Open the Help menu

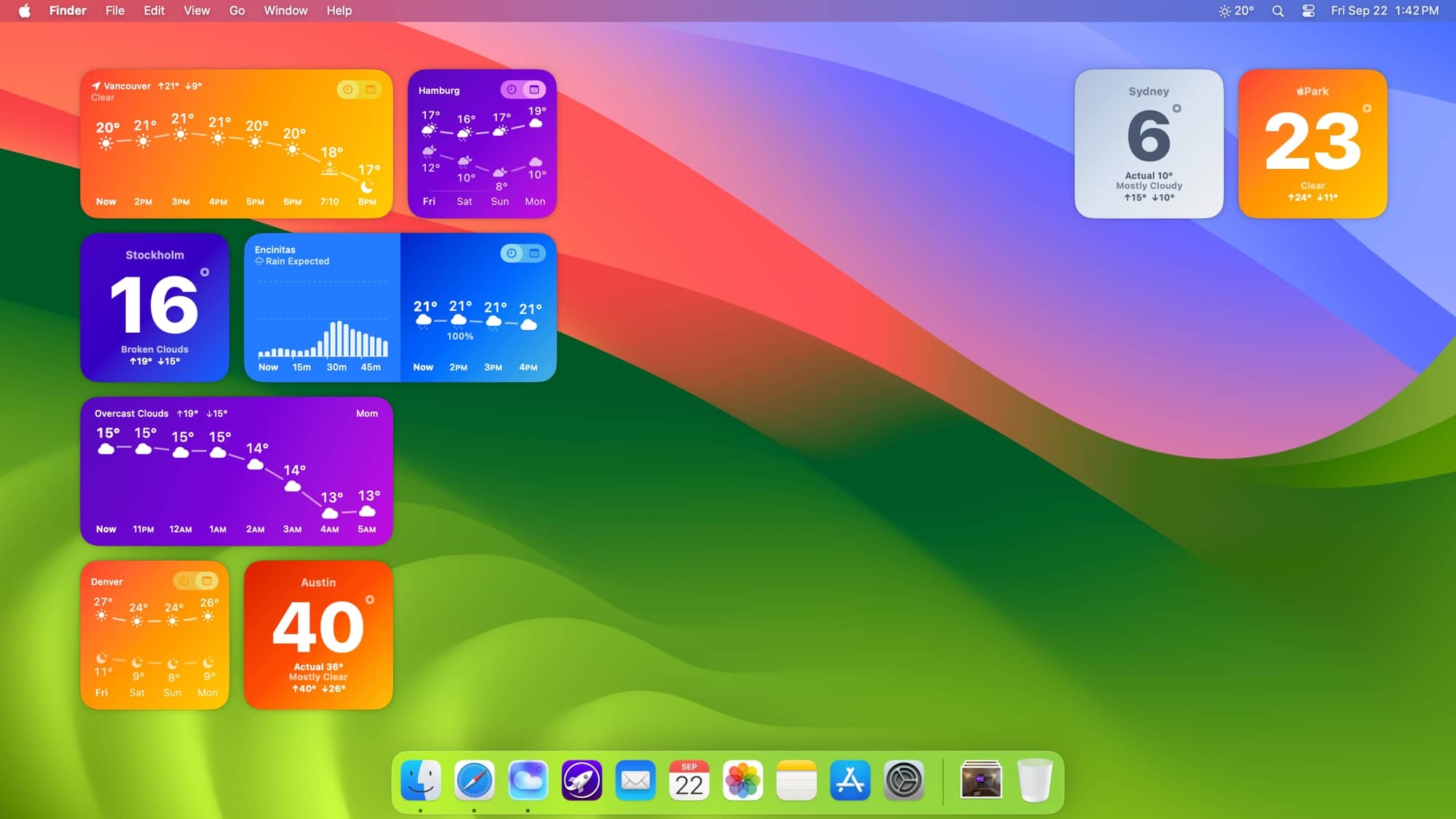click(339, 10)
